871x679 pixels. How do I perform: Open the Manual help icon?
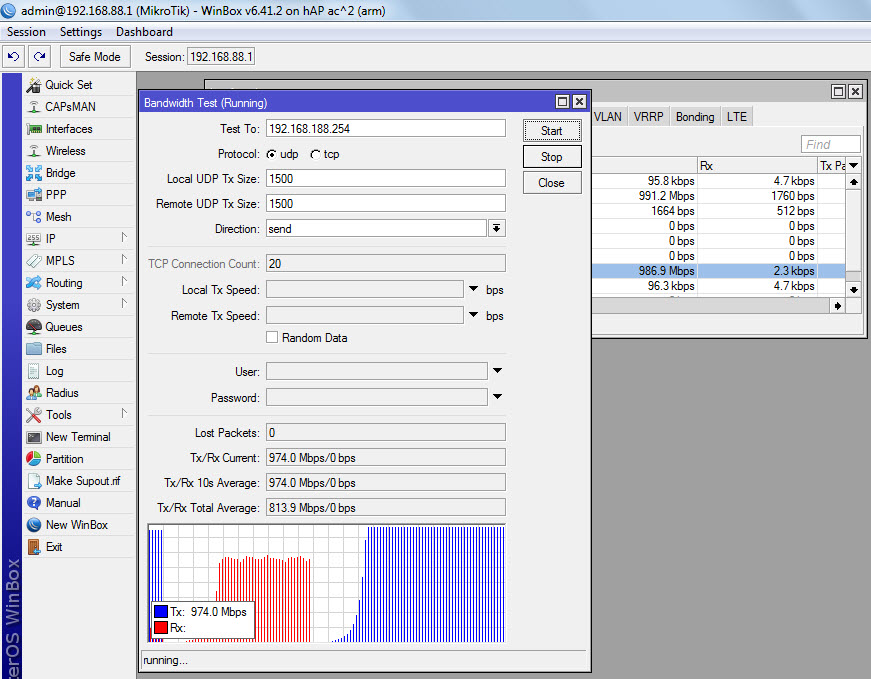tap(34, 503)
